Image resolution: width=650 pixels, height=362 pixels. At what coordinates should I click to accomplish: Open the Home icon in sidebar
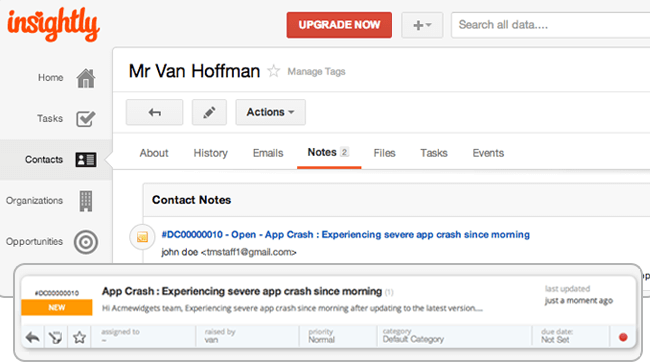pos(86,78)
